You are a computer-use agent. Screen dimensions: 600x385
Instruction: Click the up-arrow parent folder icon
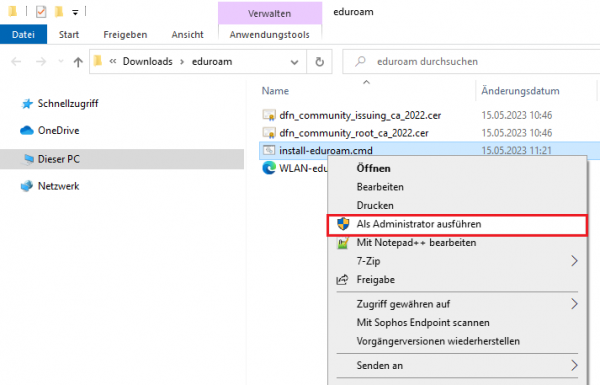click(78, 62)
